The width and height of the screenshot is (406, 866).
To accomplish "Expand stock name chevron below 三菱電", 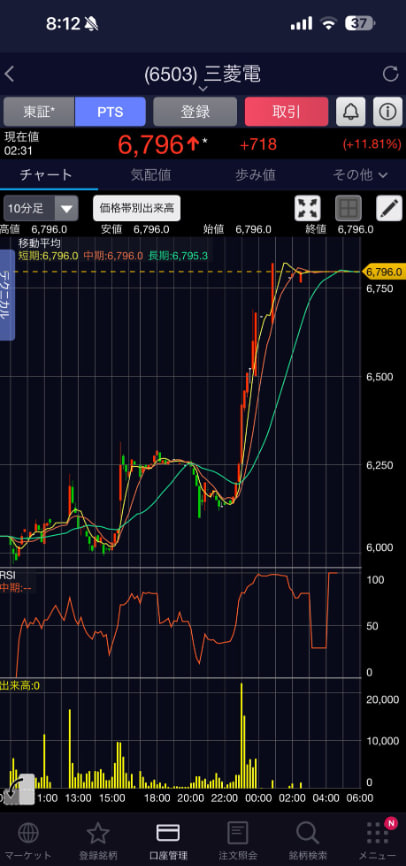I will [x=203, y=88].
